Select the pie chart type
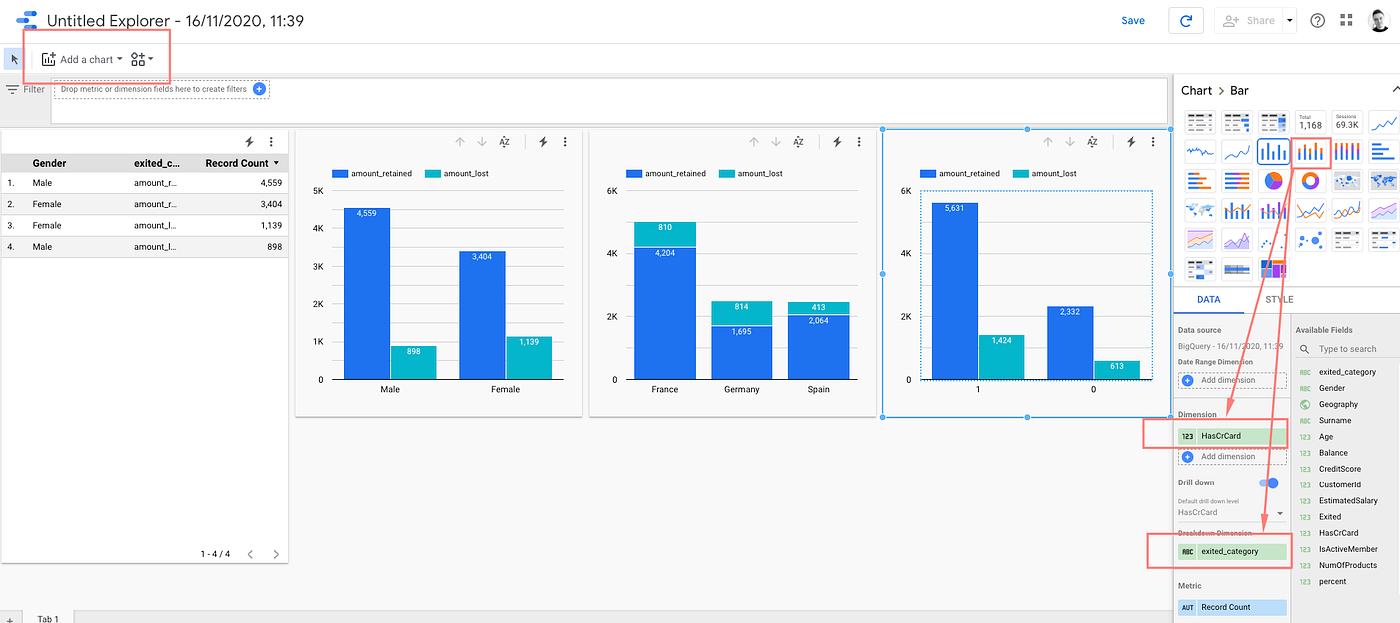 pos(1274,181)
